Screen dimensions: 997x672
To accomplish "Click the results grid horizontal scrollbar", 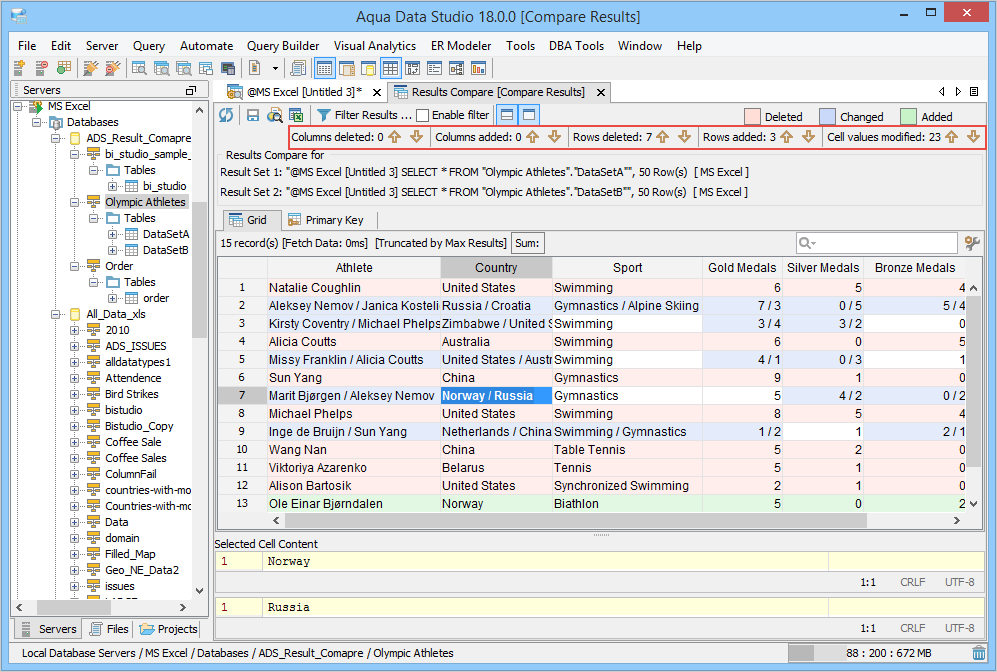I will (575, 521).
